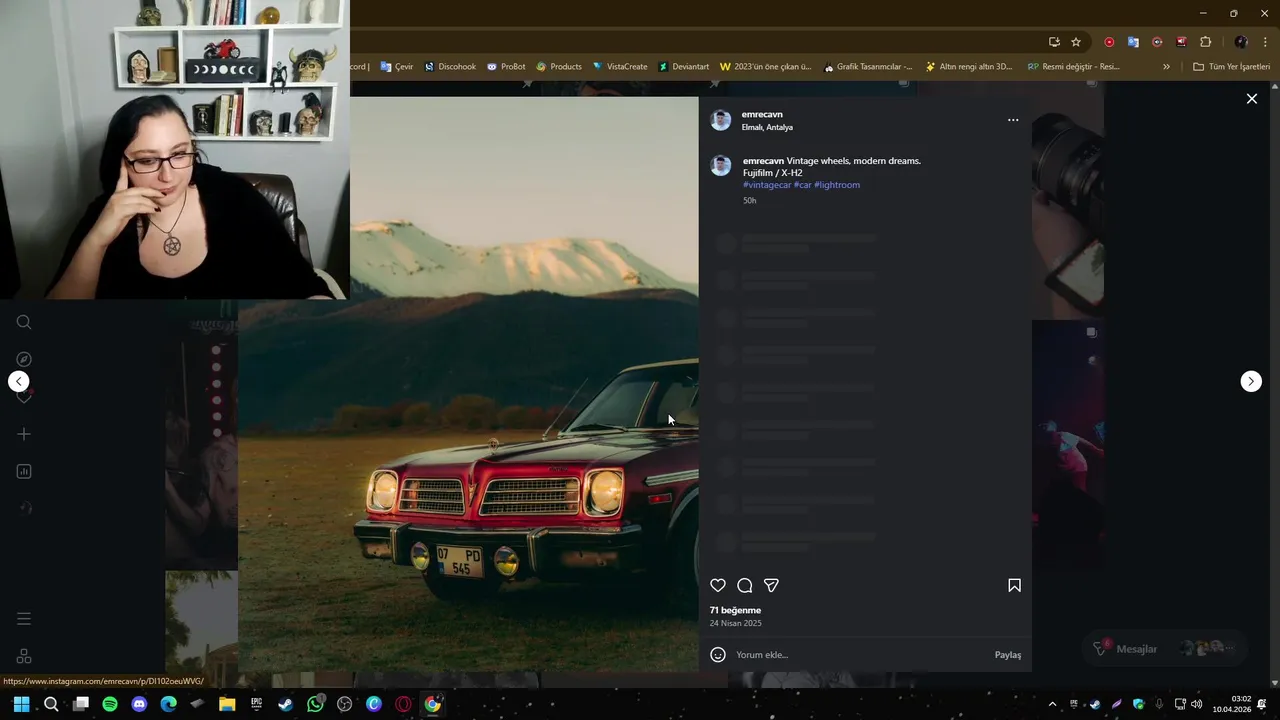Open Google Translate extension icon

tap(1133, 42)
